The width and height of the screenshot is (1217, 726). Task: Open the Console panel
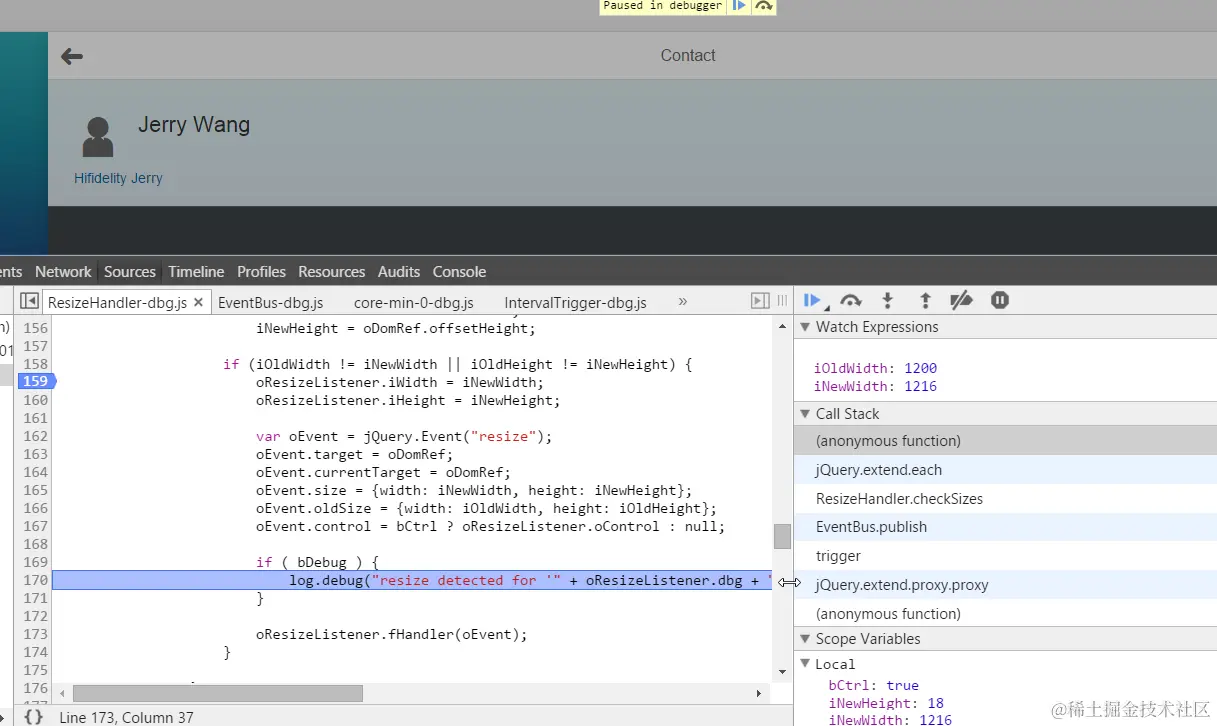tap(459, 272)
